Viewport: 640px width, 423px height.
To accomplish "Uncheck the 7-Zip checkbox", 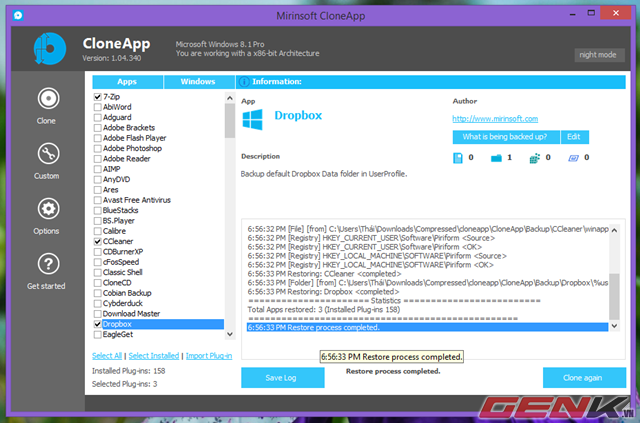I will [x=97, y=96].
